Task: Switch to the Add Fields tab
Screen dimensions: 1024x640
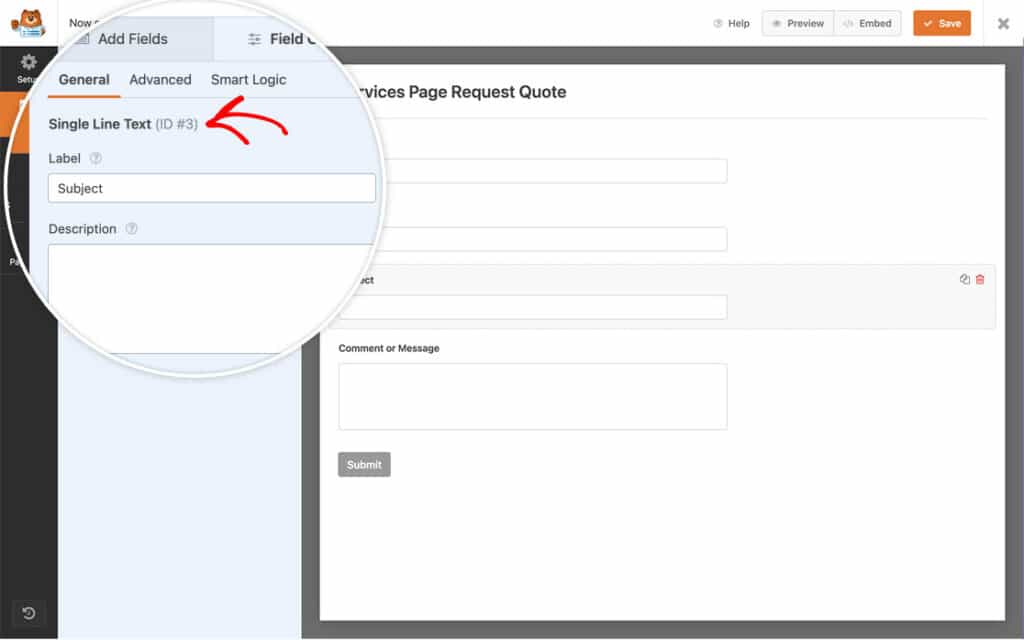Action: 135,39
